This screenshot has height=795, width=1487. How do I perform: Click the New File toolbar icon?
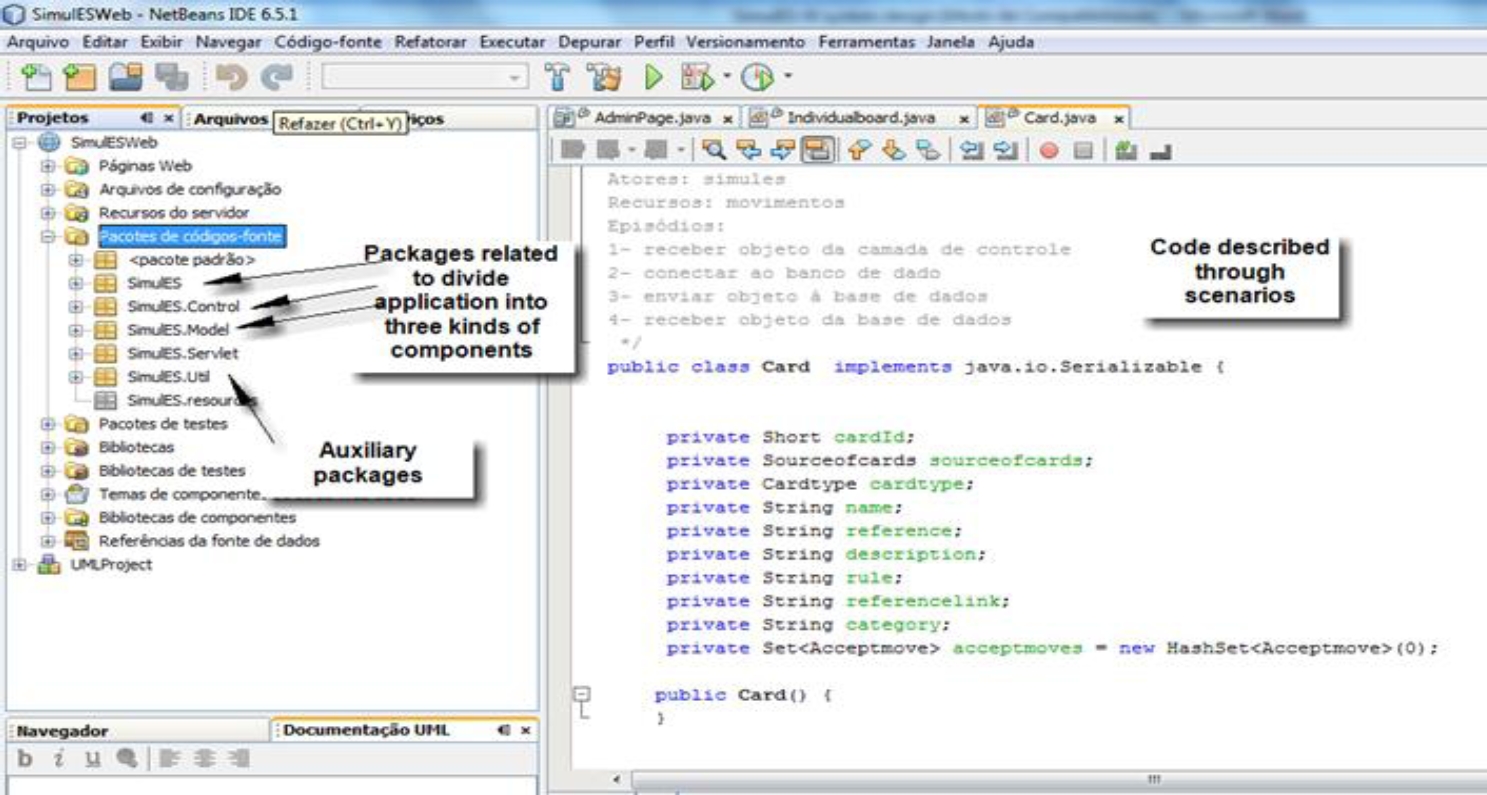click(x=35, y=77)
